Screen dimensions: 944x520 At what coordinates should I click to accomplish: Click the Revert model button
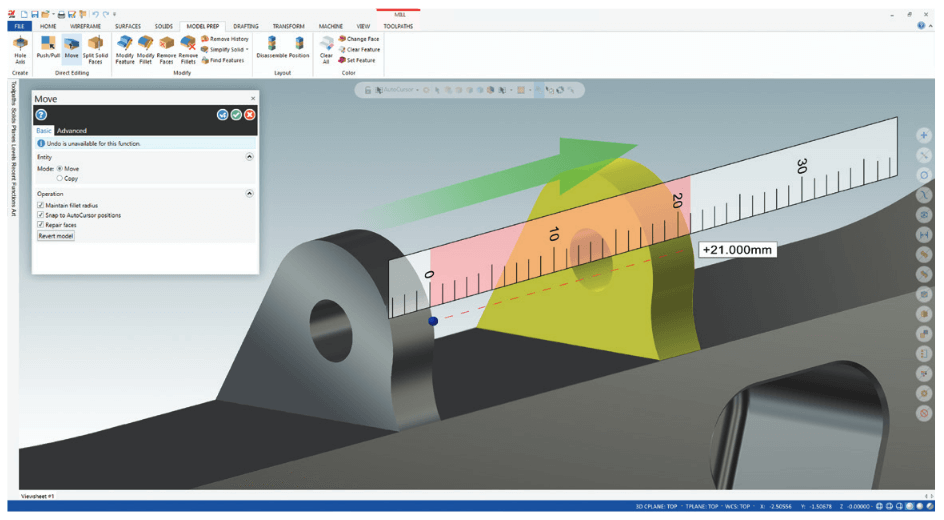coord(56,236)
